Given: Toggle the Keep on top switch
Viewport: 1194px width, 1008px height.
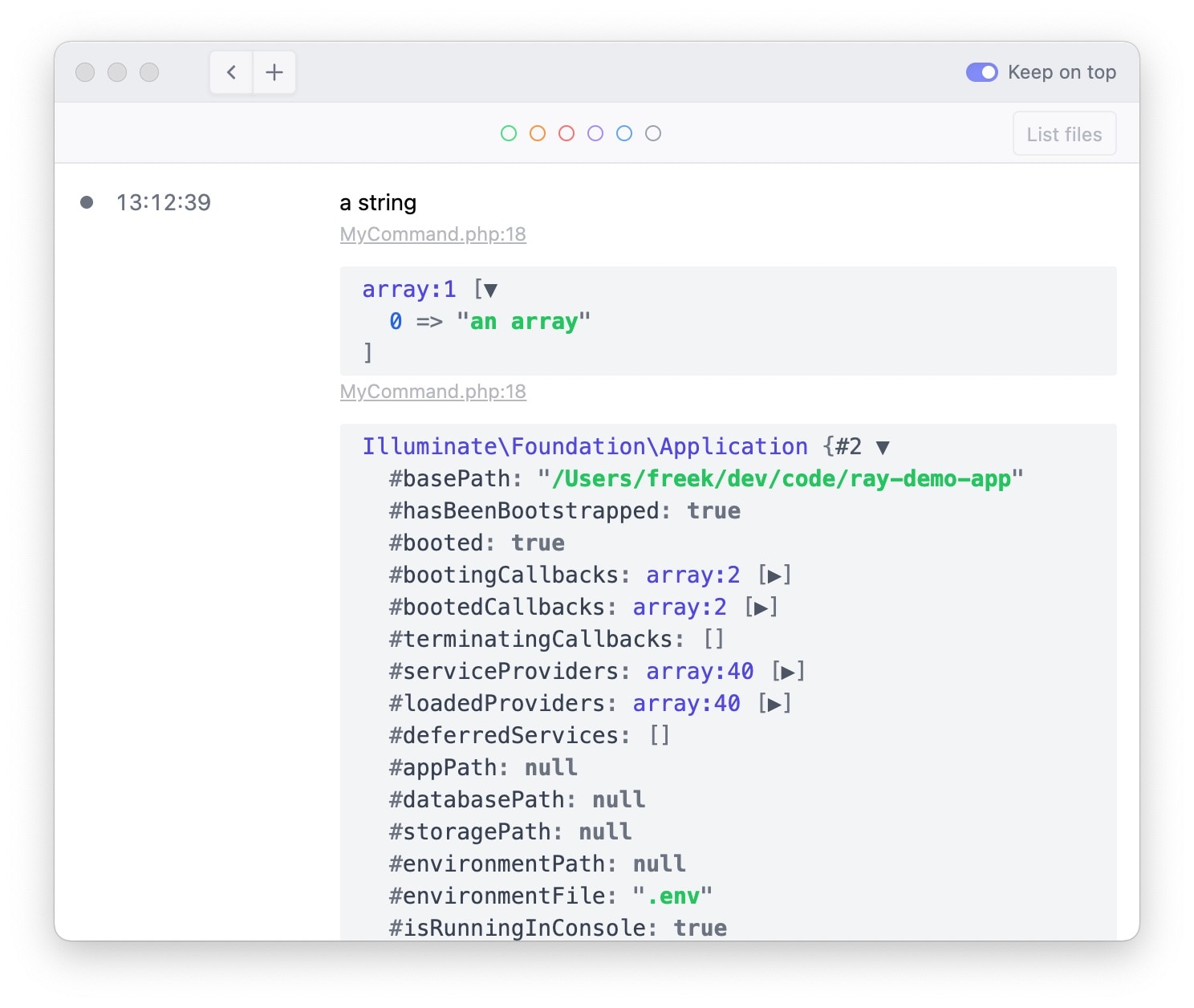Looking at the screenshot, I should point(981,72).
